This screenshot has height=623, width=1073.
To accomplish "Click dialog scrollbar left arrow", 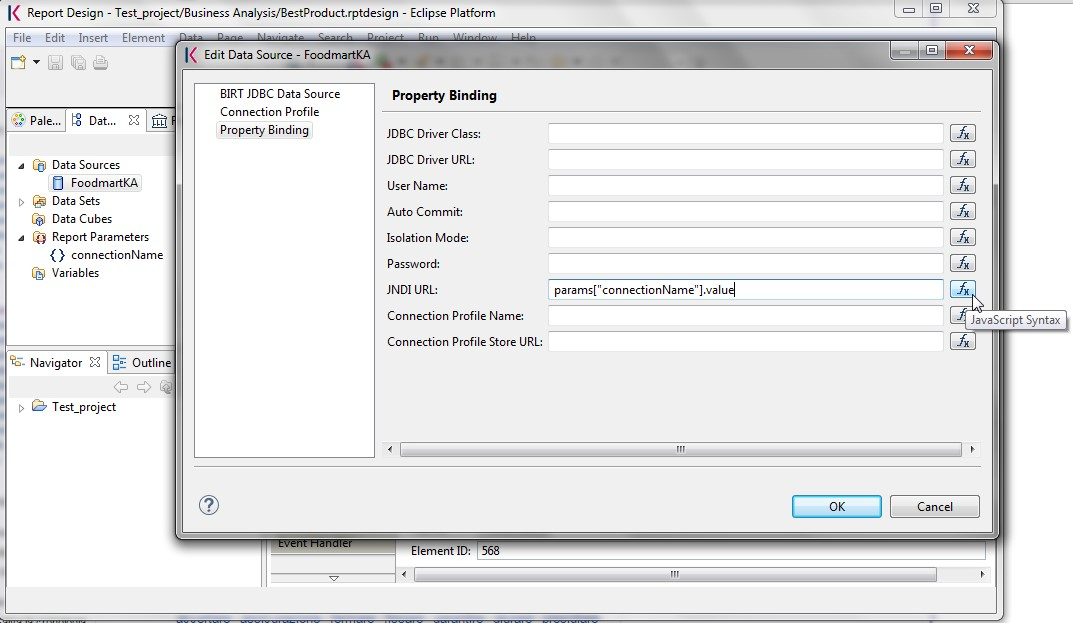I will 390,450.
